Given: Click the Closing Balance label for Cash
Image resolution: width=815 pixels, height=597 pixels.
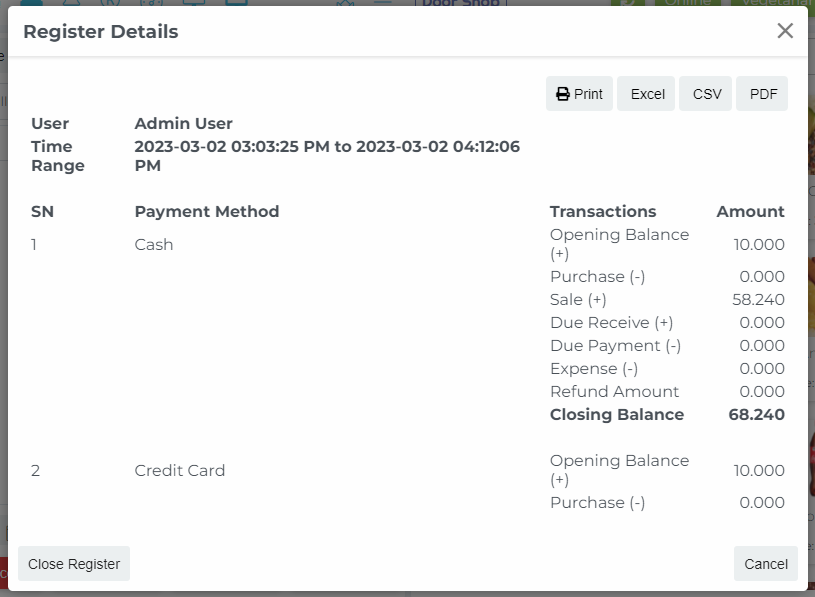Looking at the screenshot, I should (x=617, y=415).
